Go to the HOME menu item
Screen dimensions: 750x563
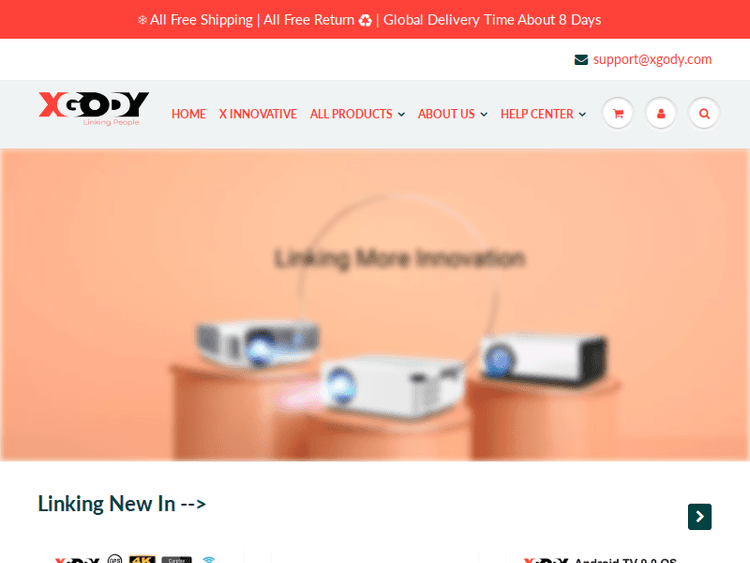click(x=188, y=114)
